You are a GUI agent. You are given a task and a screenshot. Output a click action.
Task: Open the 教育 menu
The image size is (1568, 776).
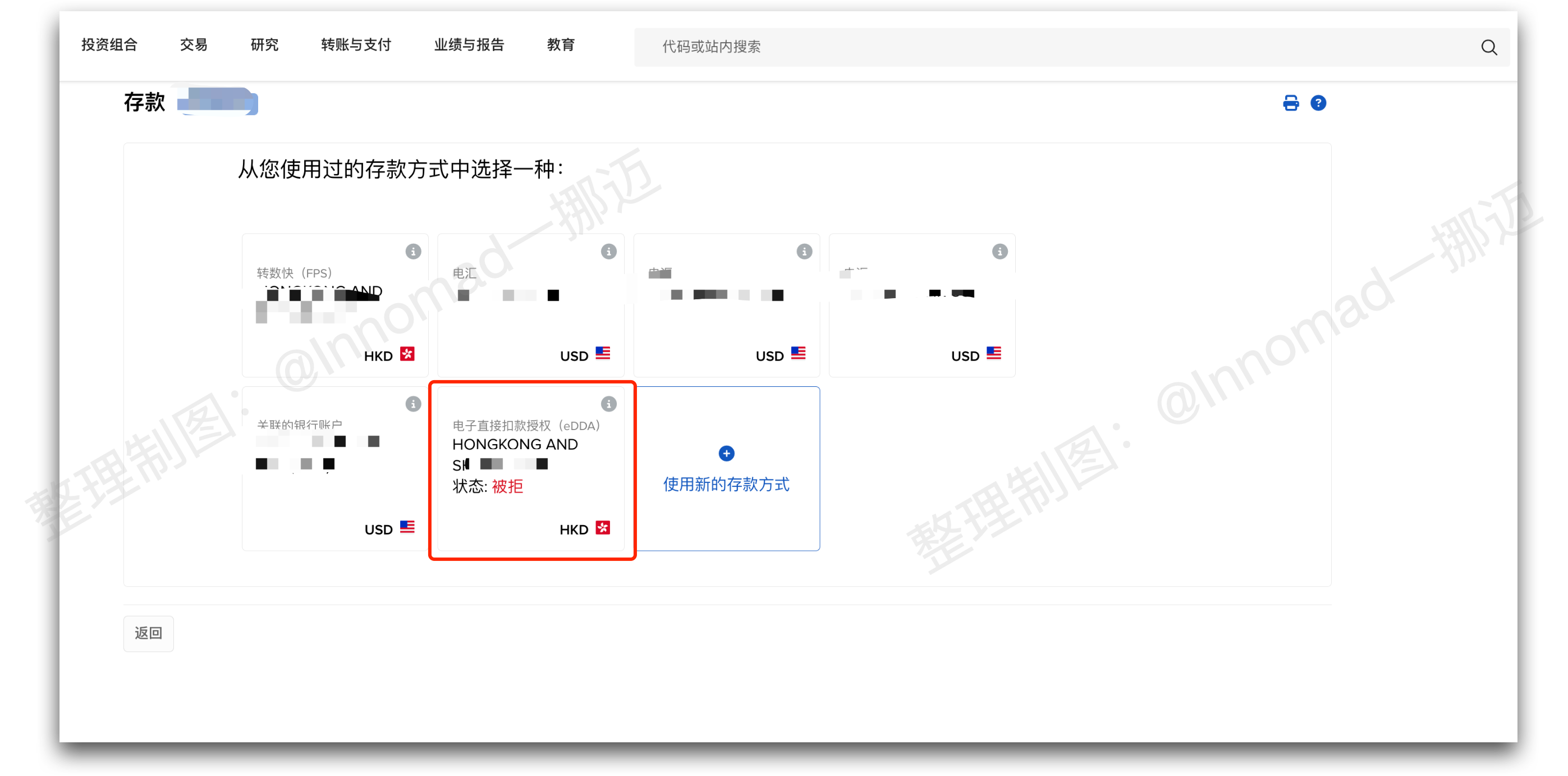click(x=561, y=44)
